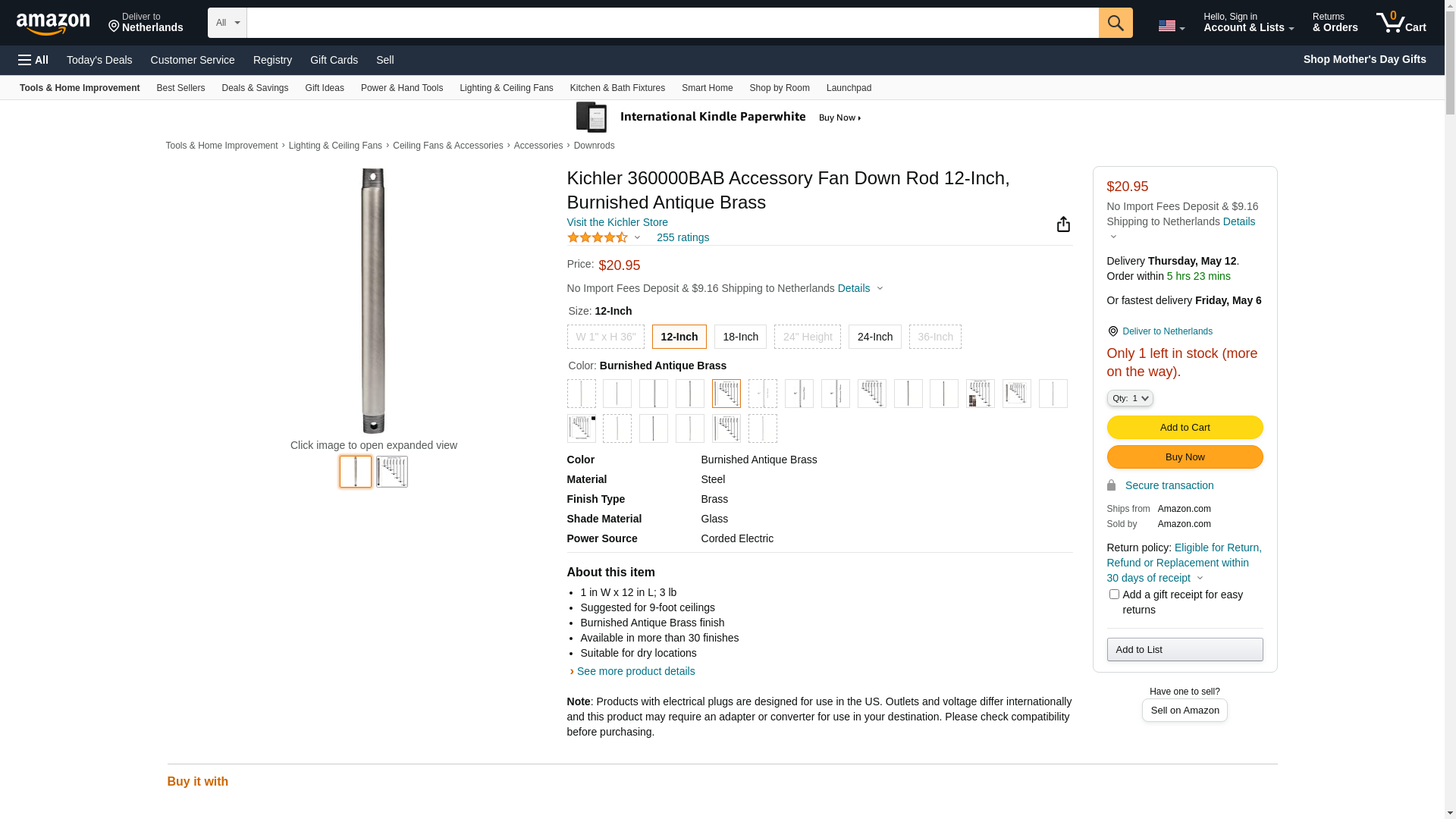Select the 18-Inch size option
Screen dimensions: 1456x819
coord(740,337)
